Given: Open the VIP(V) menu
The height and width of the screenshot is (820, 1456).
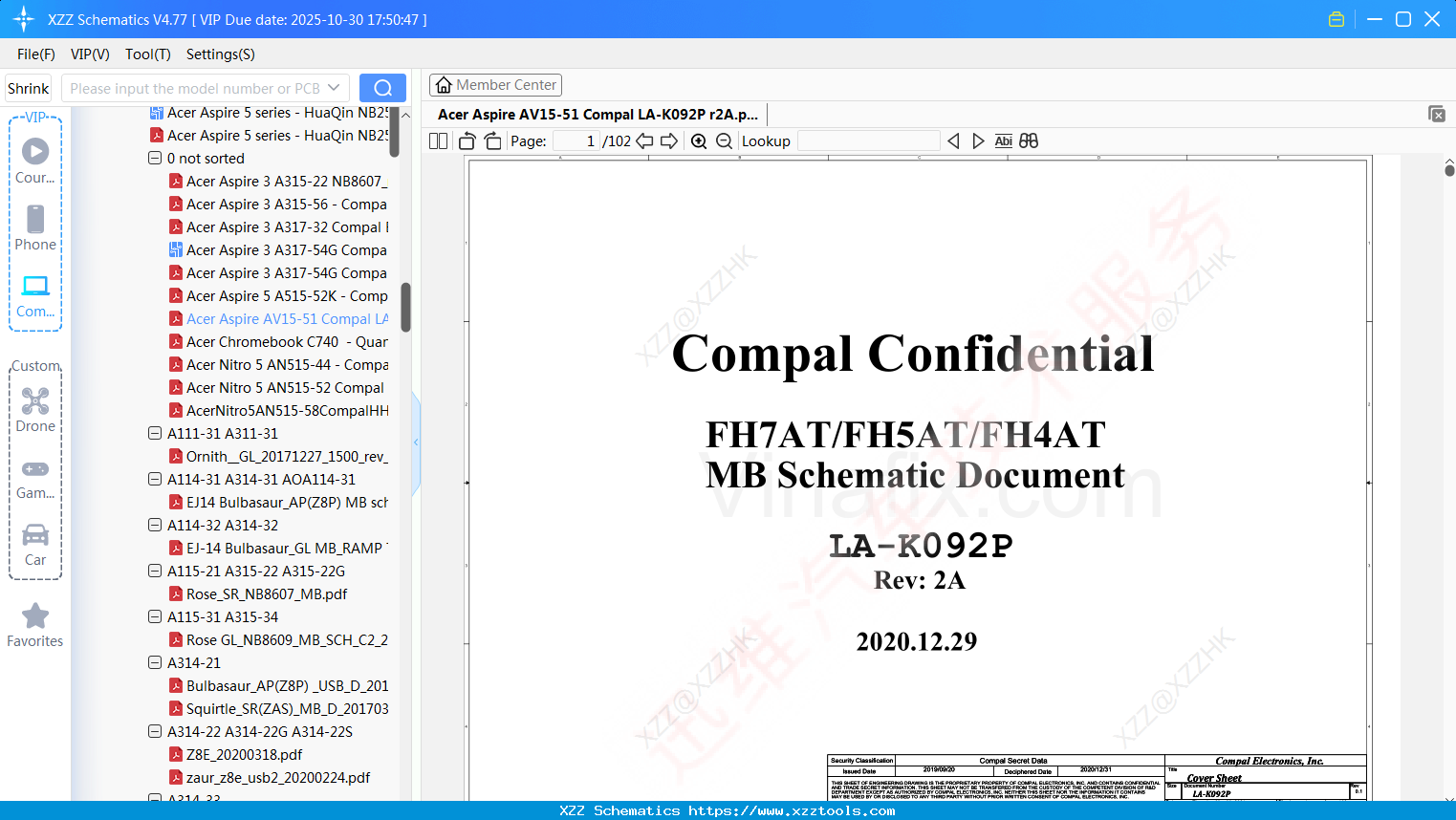Looking at the screenshot, I should 90,54.
